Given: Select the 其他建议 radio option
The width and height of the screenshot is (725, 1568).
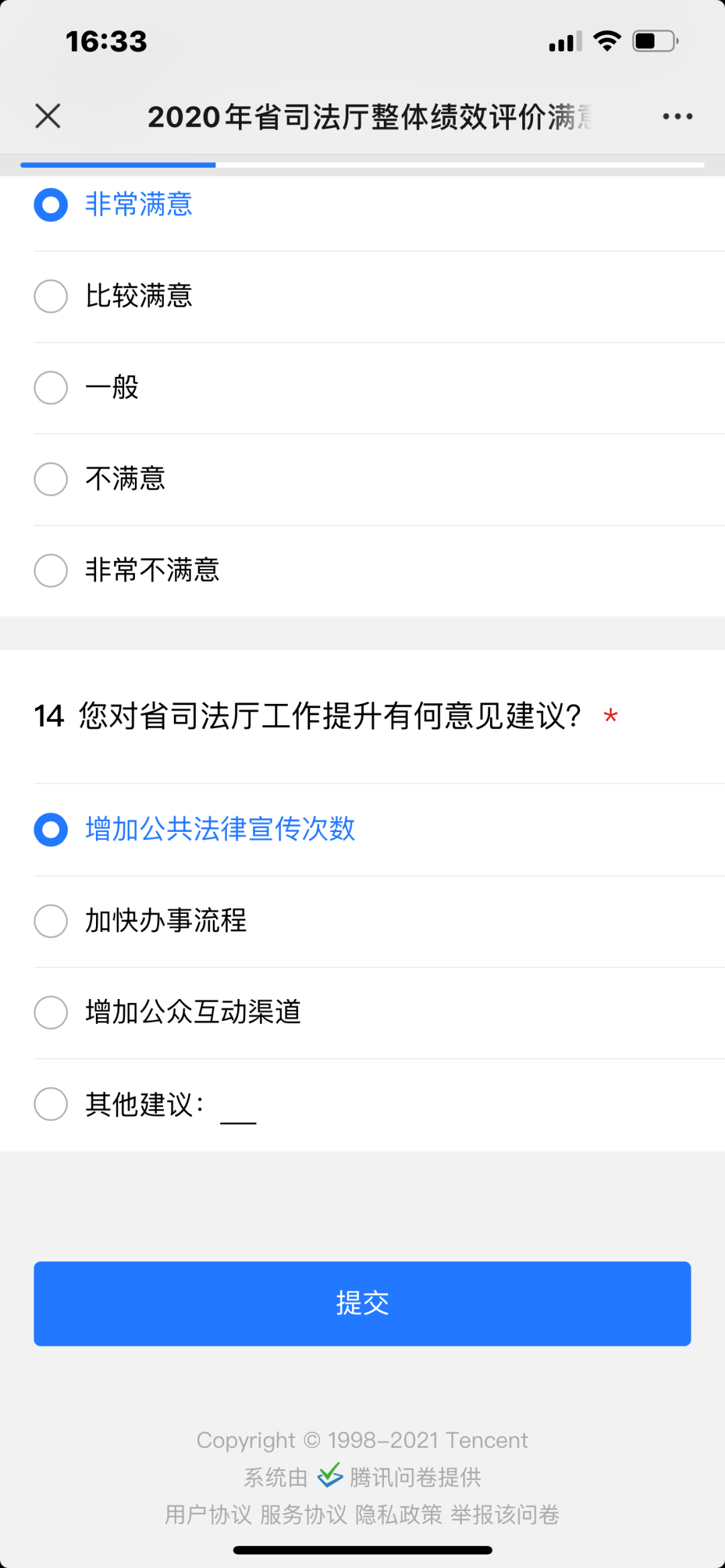Looking at the screenshot, I should 51,1104.
